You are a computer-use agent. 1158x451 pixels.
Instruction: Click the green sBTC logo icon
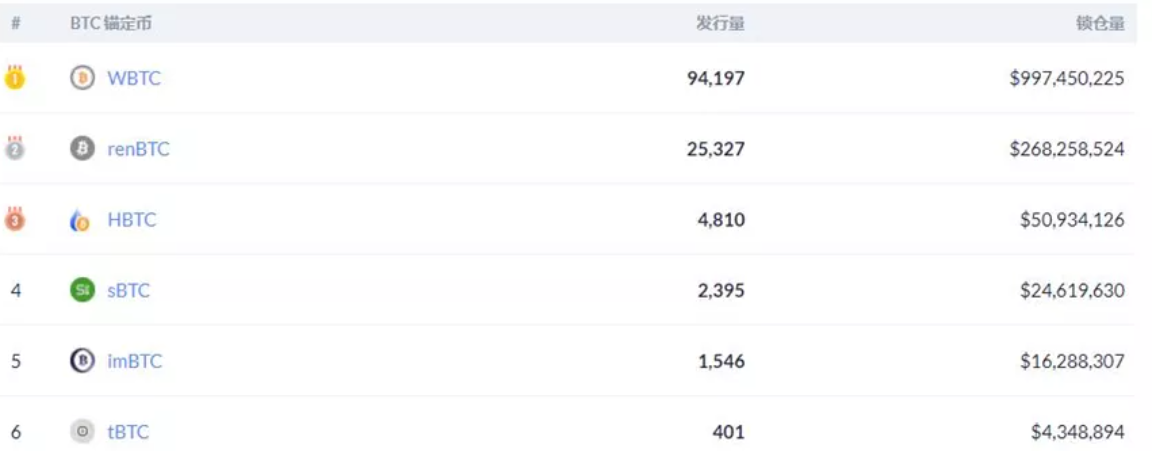click(x=82, y=290)
